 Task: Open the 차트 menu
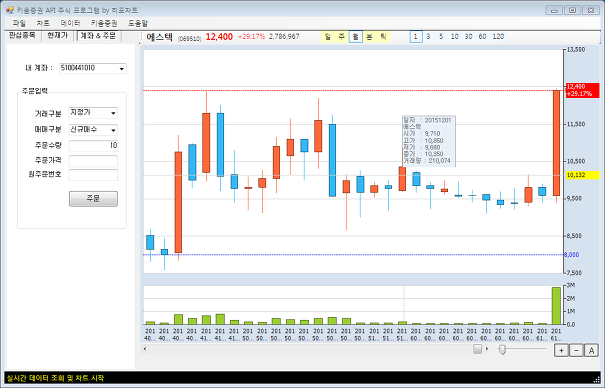[43, 23]
